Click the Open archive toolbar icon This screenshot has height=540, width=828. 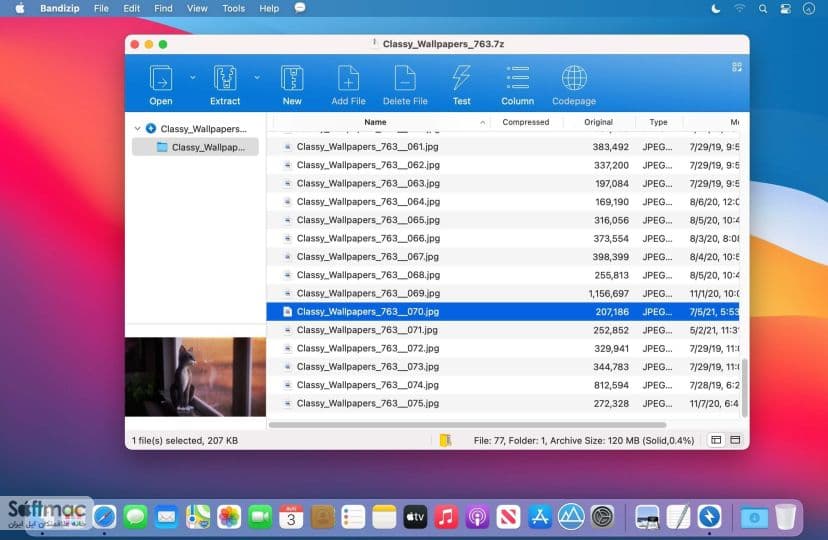(161, 78)
